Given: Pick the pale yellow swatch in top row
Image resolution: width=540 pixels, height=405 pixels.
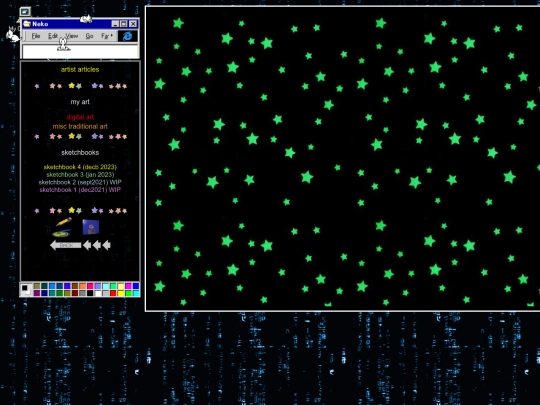Looking at the screenshot, I should tap(121, 286).
